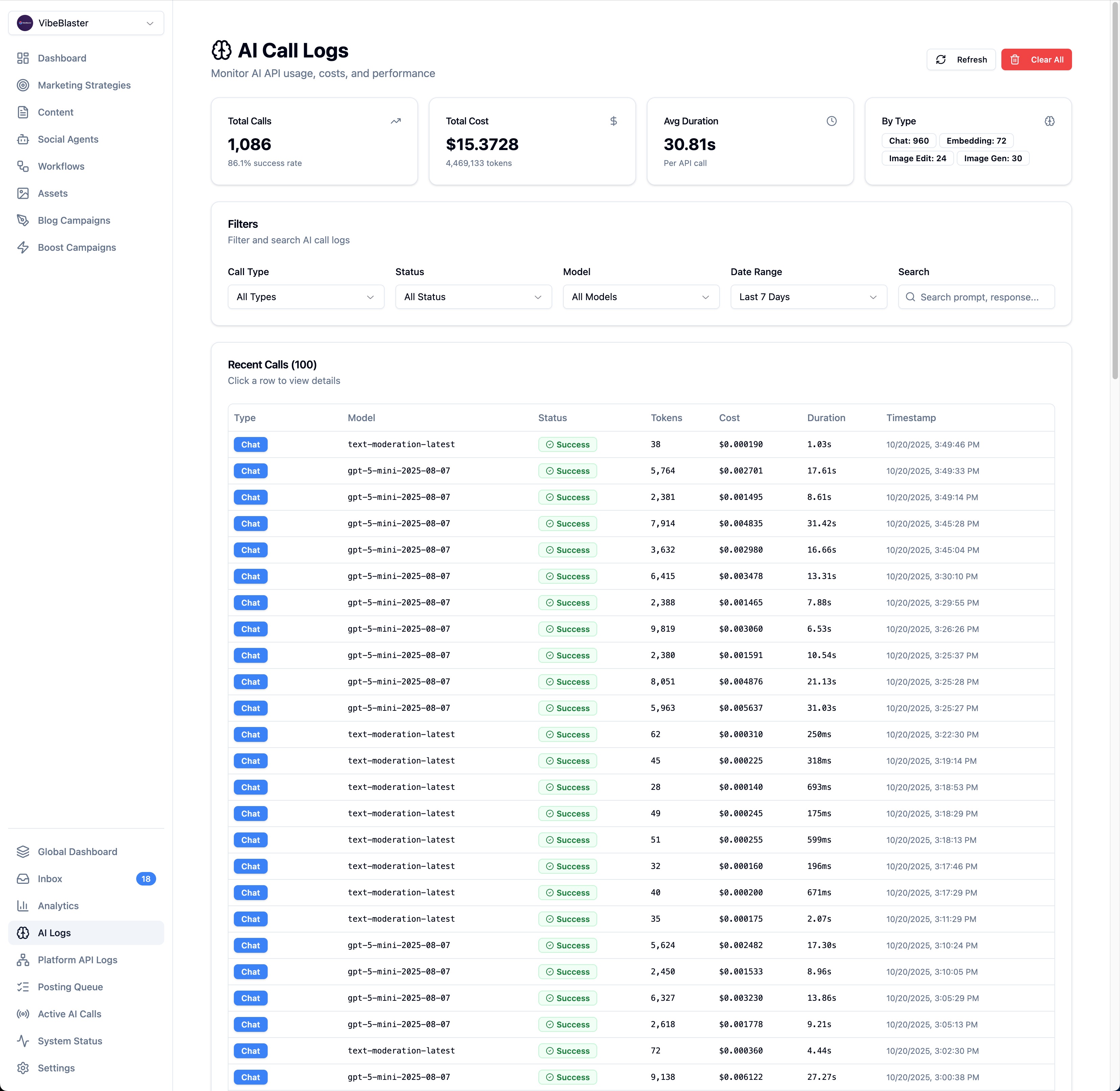Open Social Agents via its briefcase icon

(x=23, y=139)
